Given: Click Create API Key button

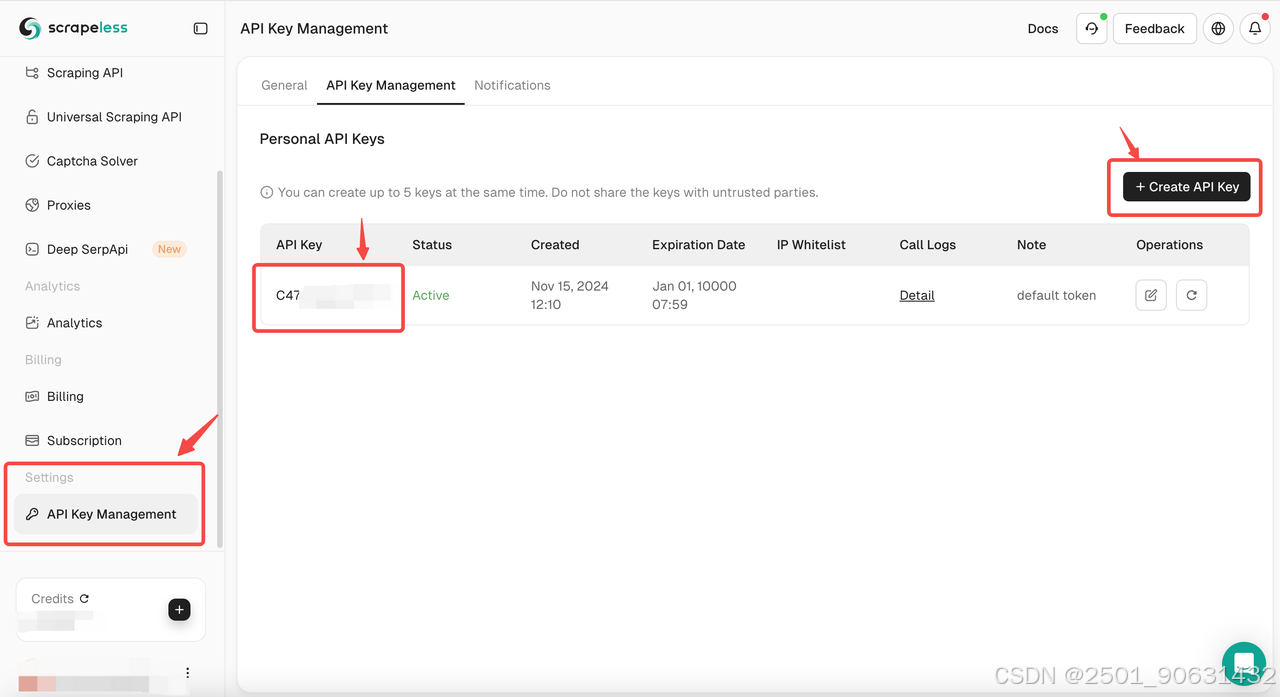Looking at the screenshot, I should [1187, 187].
